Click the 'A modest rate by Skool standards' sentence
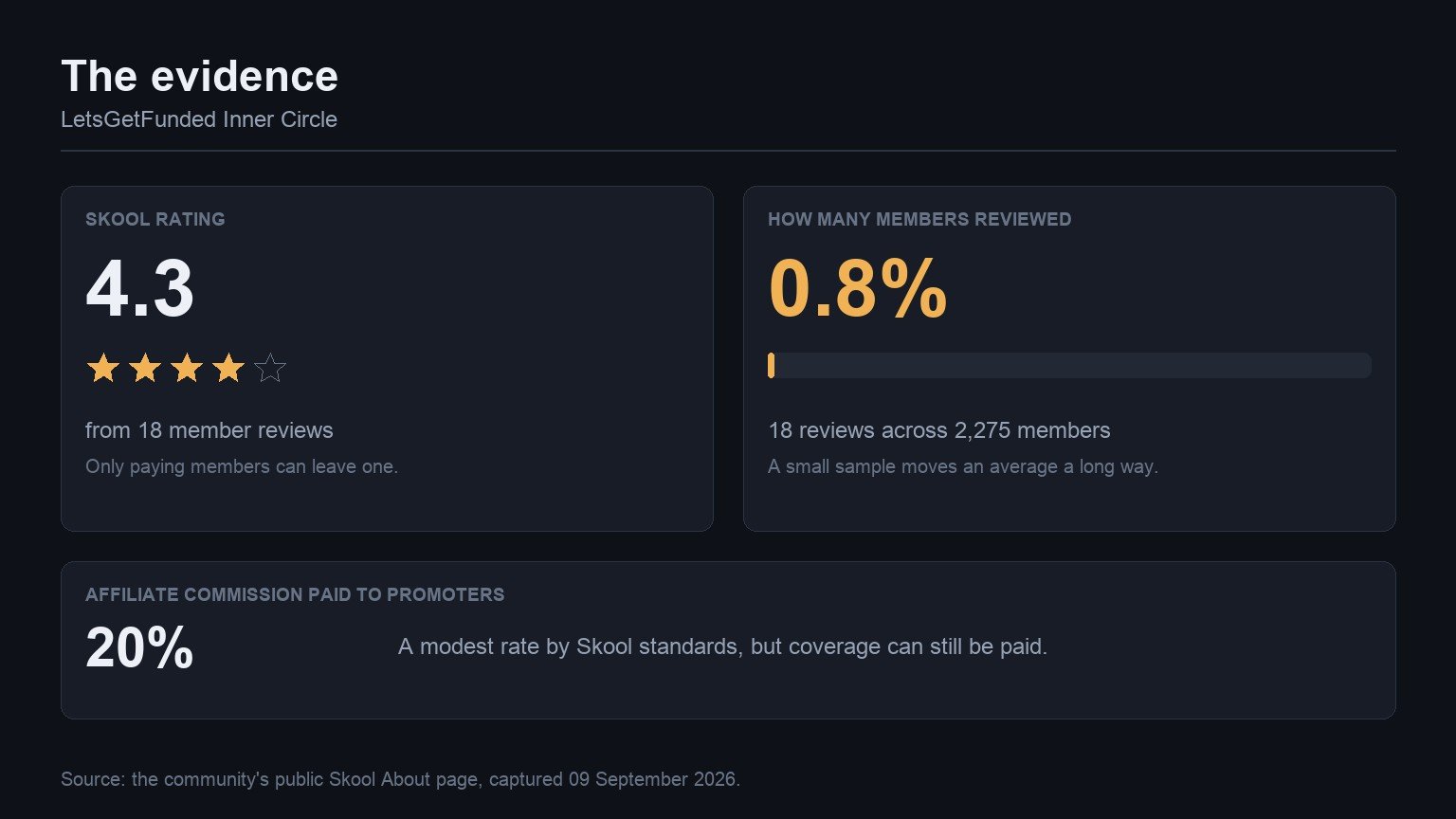 722,646
